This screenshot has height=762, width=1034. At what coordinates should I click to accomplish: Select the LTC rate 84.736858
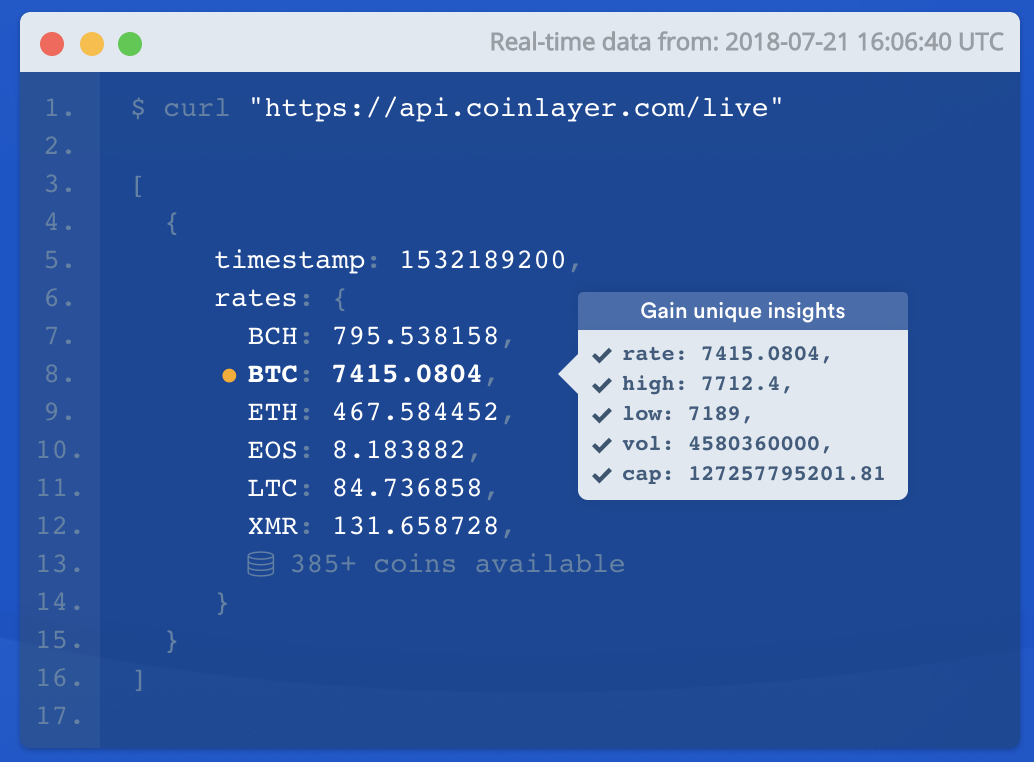[407, 488]
